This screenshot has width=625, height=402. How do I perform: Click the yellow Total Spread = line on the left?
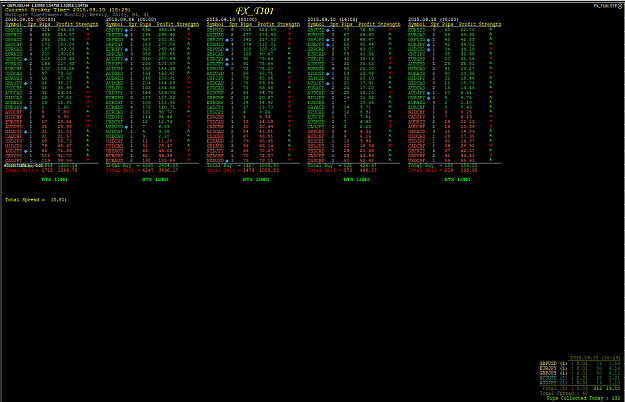[36, 200]
